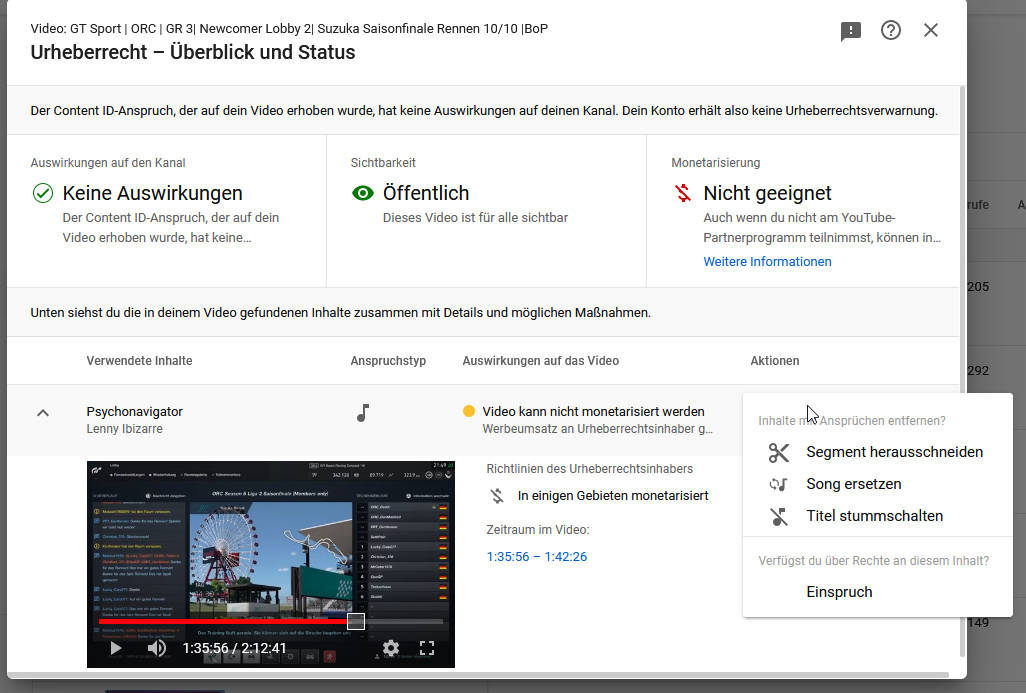Viewport: 1026px width, 693px height.
Task: Open video player settings gear
Action: click(391, 648)
